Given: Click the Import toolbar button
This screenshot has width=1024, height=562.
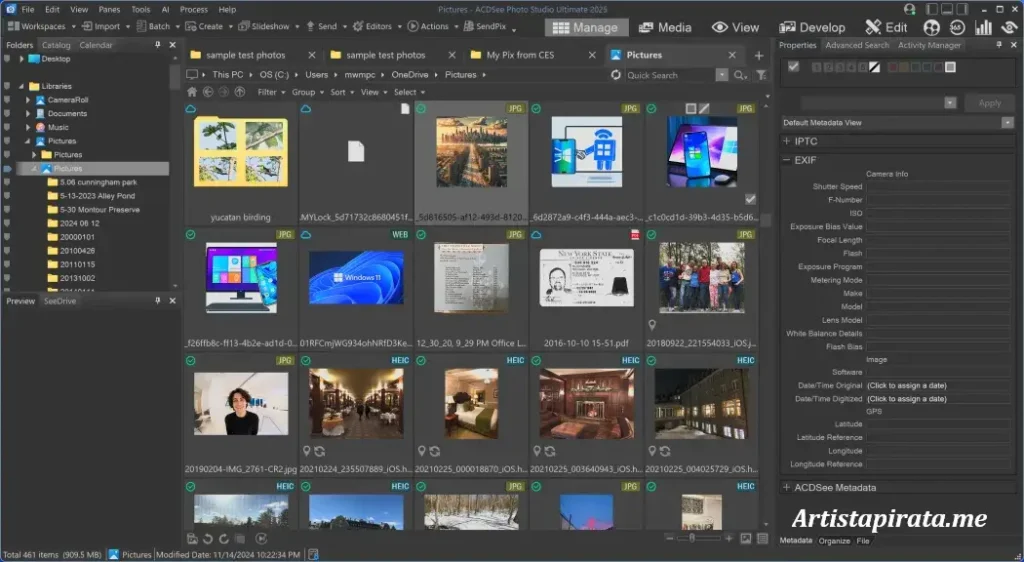Looking at the screenshot, I should coord(101,26).
